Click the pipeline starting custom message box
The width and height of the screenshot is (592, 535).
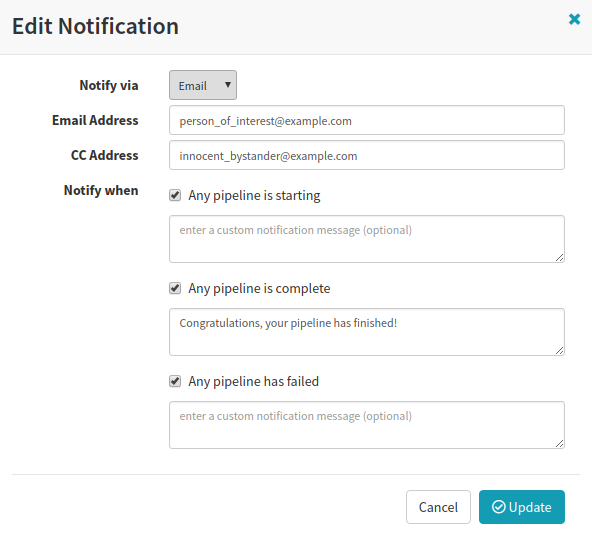(x=367, y=239)
